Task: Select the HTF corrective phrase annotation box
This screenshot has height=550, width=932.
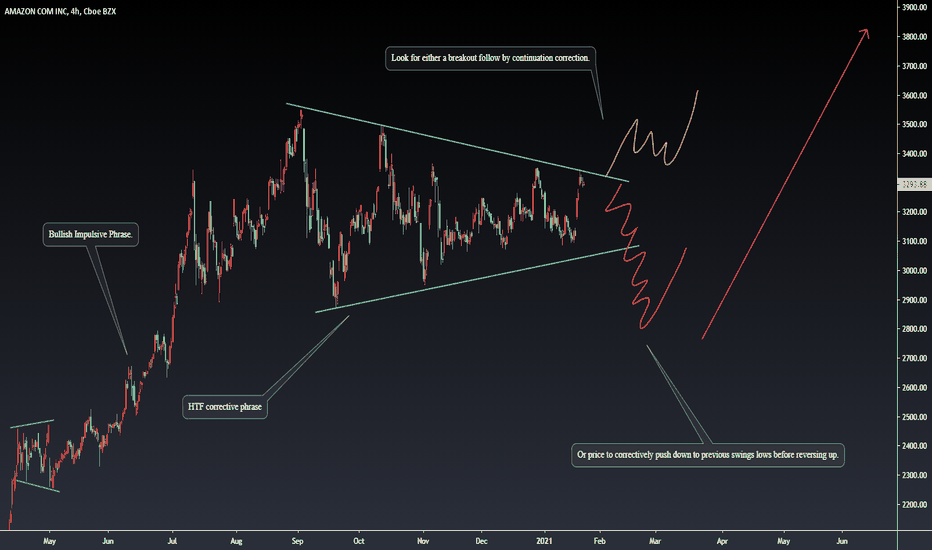Action: pyautogui.click(x=225, y=407)
